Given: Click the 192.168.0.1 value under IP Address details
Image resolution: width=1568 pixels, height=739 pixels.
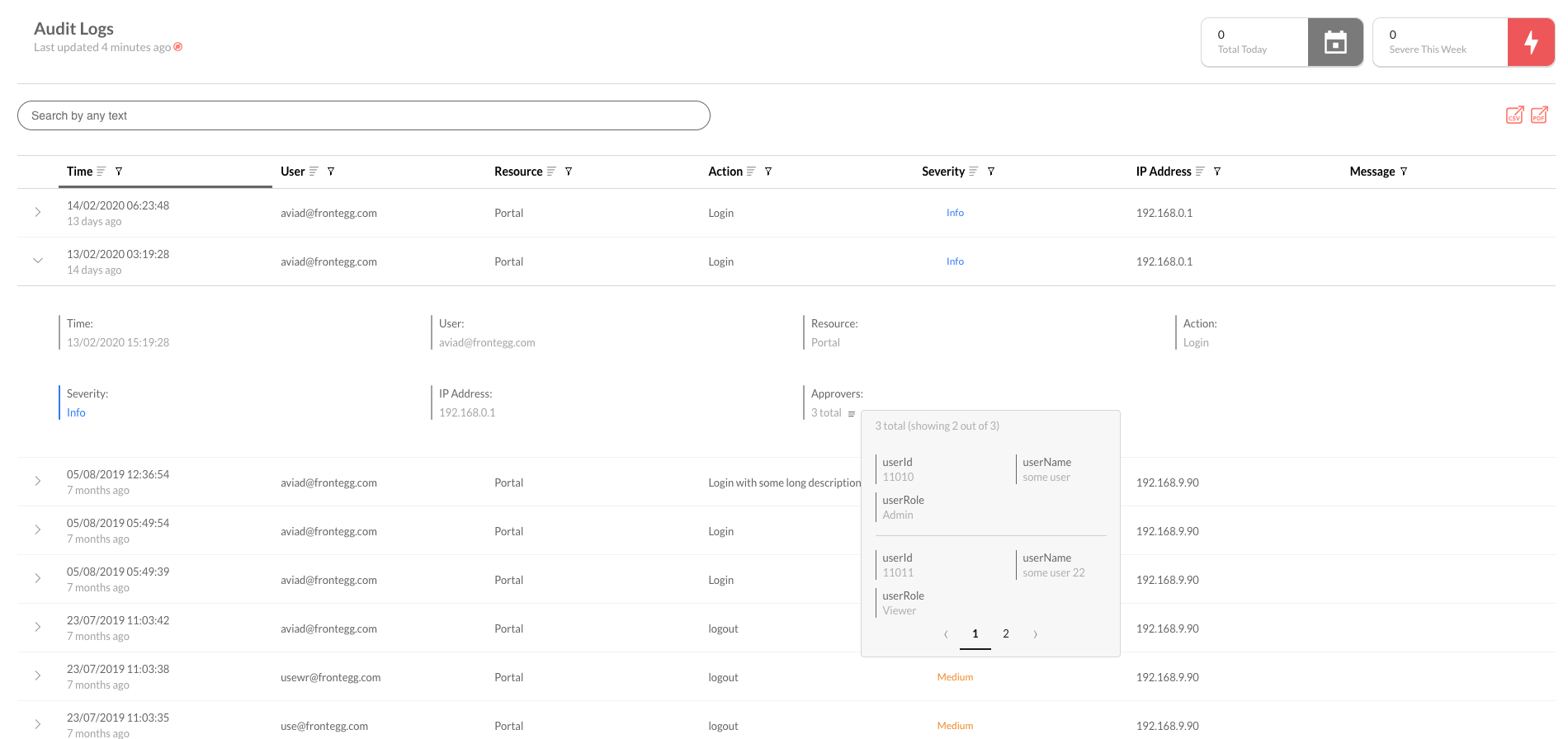Looking at the screenshot, I should point(467,413).
